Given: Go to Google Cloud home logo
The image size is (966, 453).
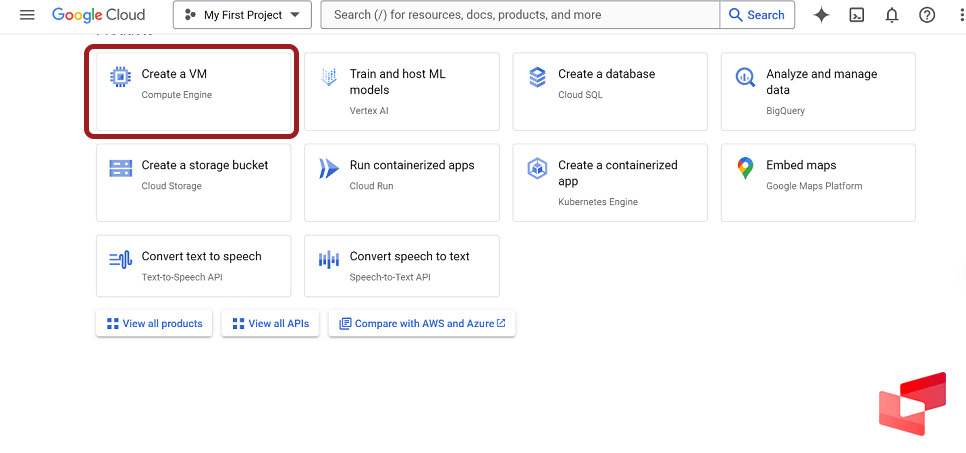Looking at the screenshot, I should [x=98, y=15].
